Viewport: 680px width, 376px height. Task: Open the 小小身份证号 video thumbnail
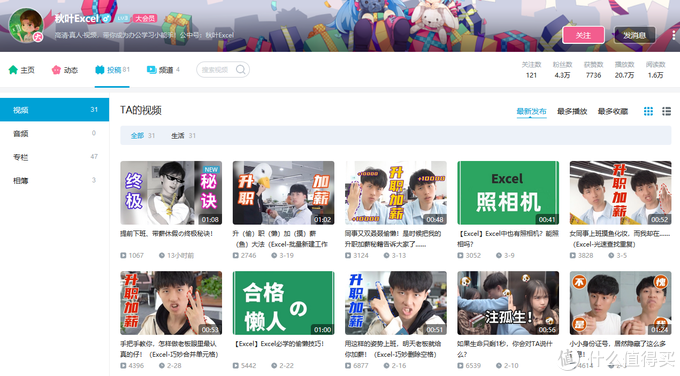pyautogui.click(x=620, y=303)
